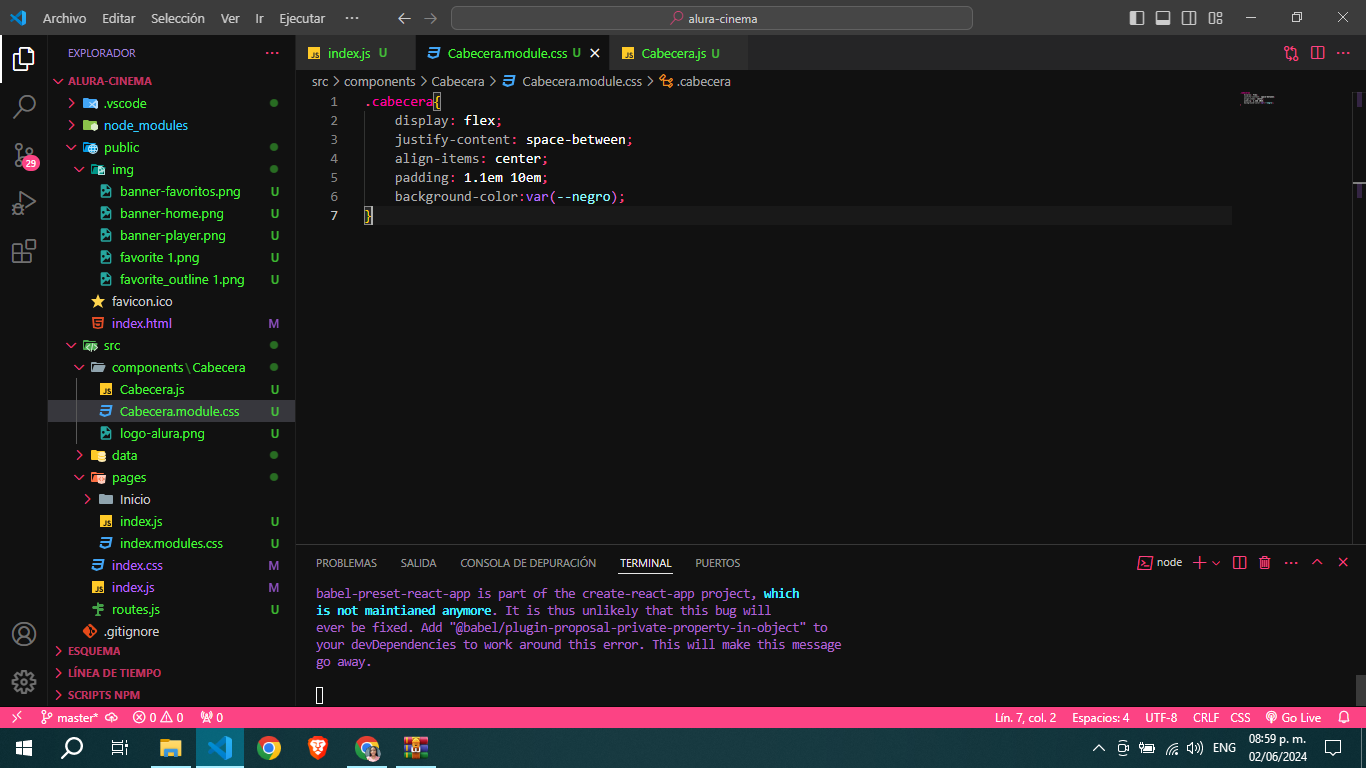Show more menu bar items ellipsis
This screenshot has width=1366, height=768.
click(x=351, y=19)
